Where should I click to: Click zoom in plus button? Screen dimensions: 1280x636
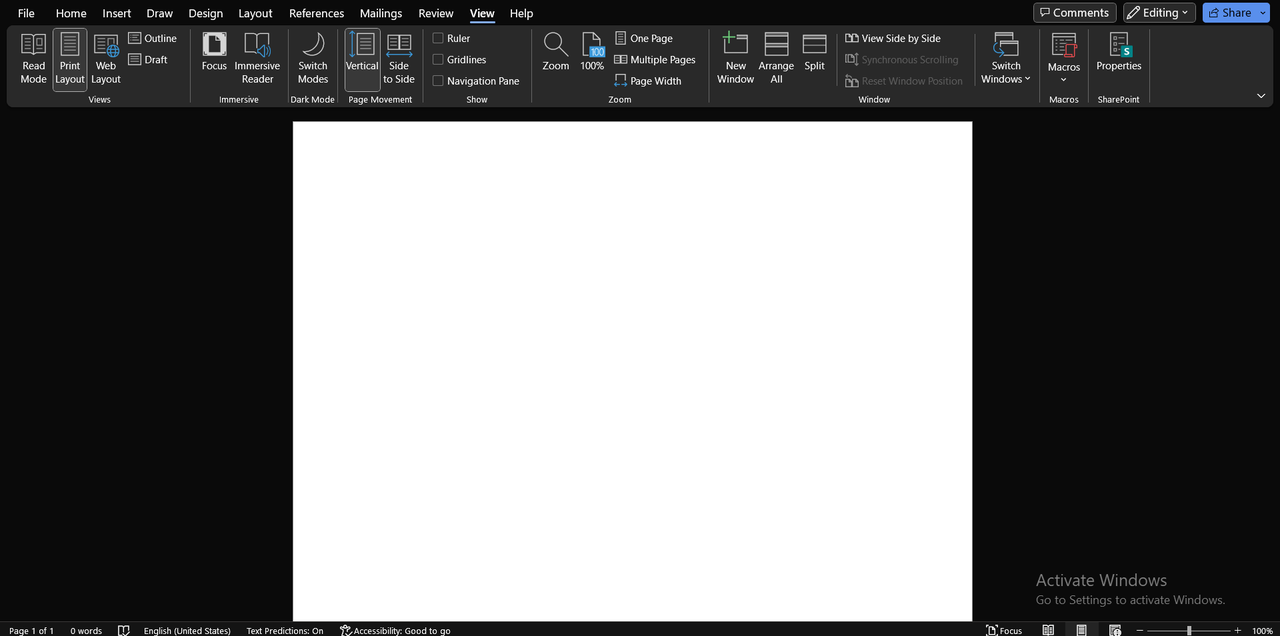click(x=1238, y=630)
